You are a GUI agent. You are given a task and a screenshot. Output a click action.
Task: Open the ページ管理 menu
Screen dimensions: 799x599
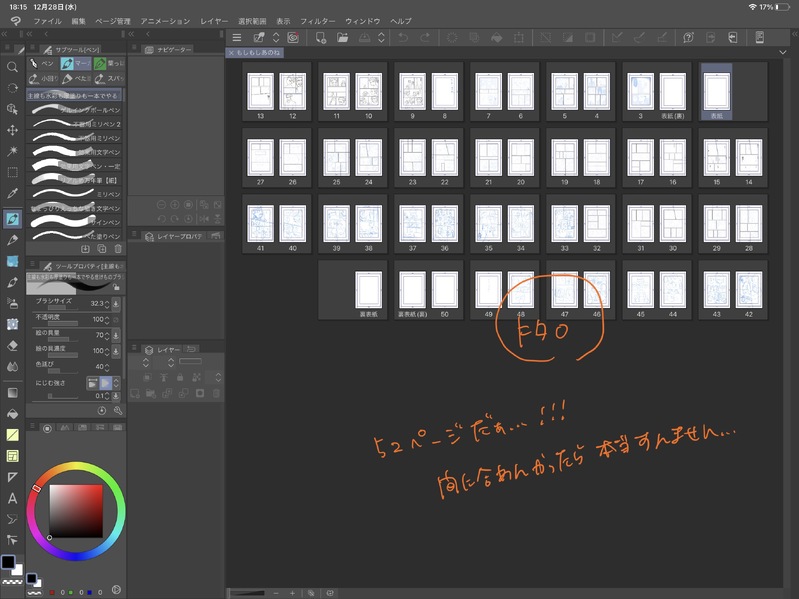click(113, 21)
